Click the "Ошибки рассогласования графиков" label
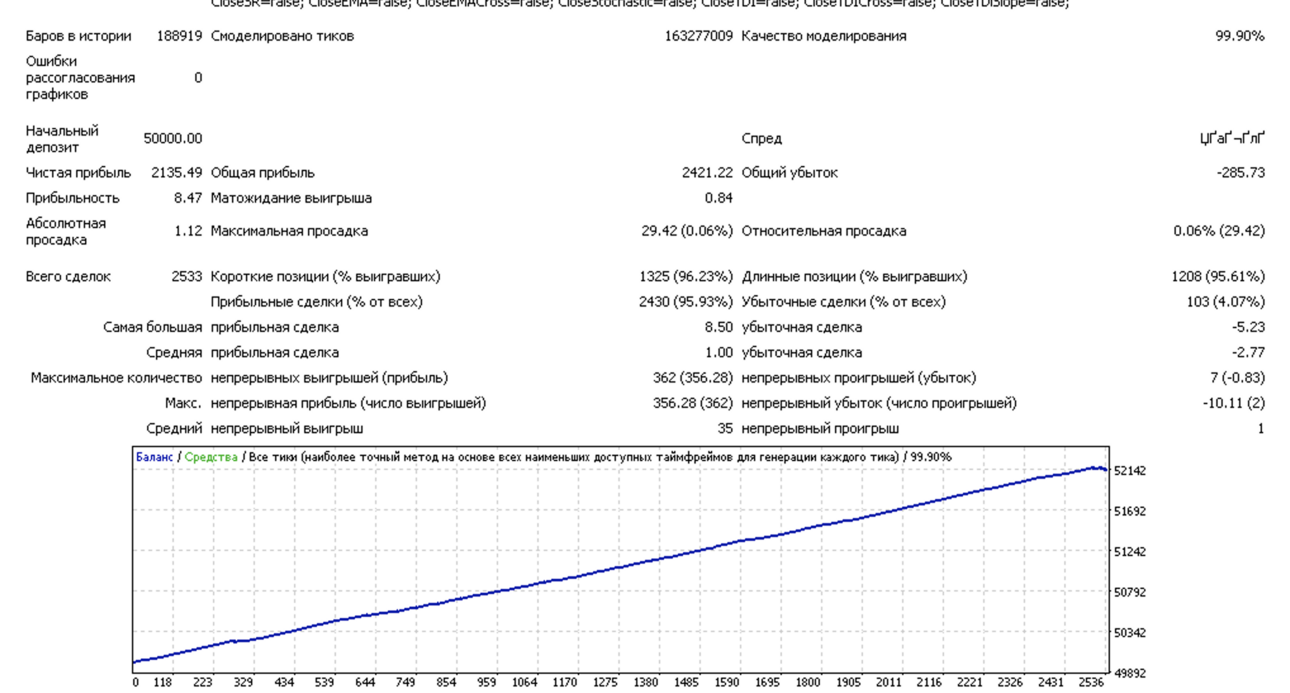The height and width of the screenshot is (693, 1290). coord(80,78)
